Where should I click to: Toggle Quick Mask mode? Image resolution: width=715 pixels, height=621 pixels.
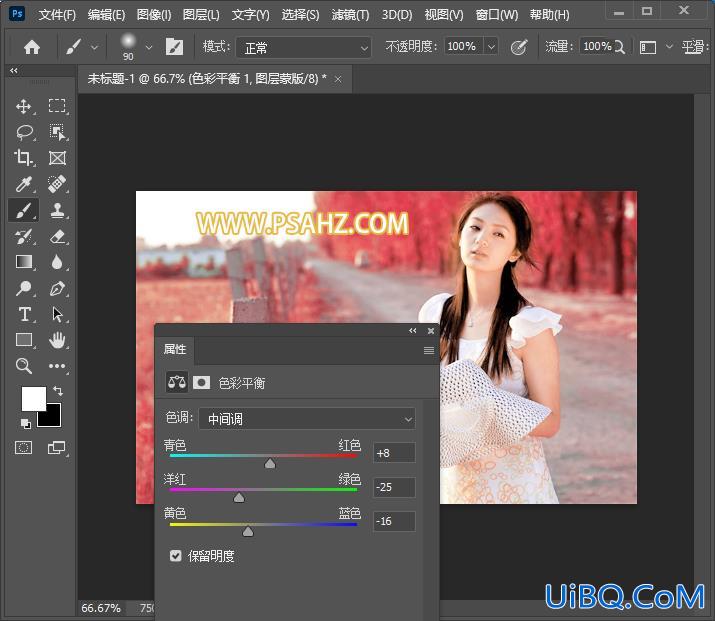[23, 448]
